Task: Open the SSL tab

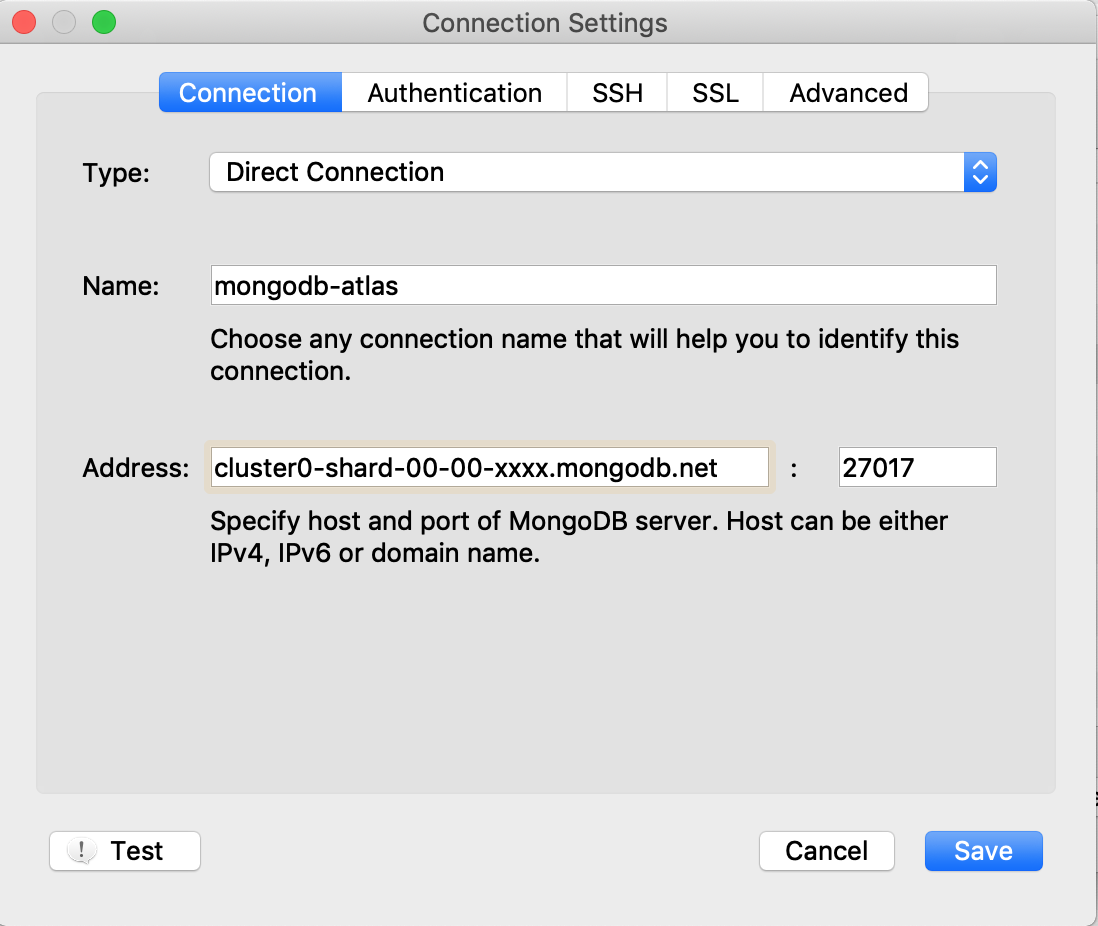Action: pyautogui.click(x=715, y=92)
